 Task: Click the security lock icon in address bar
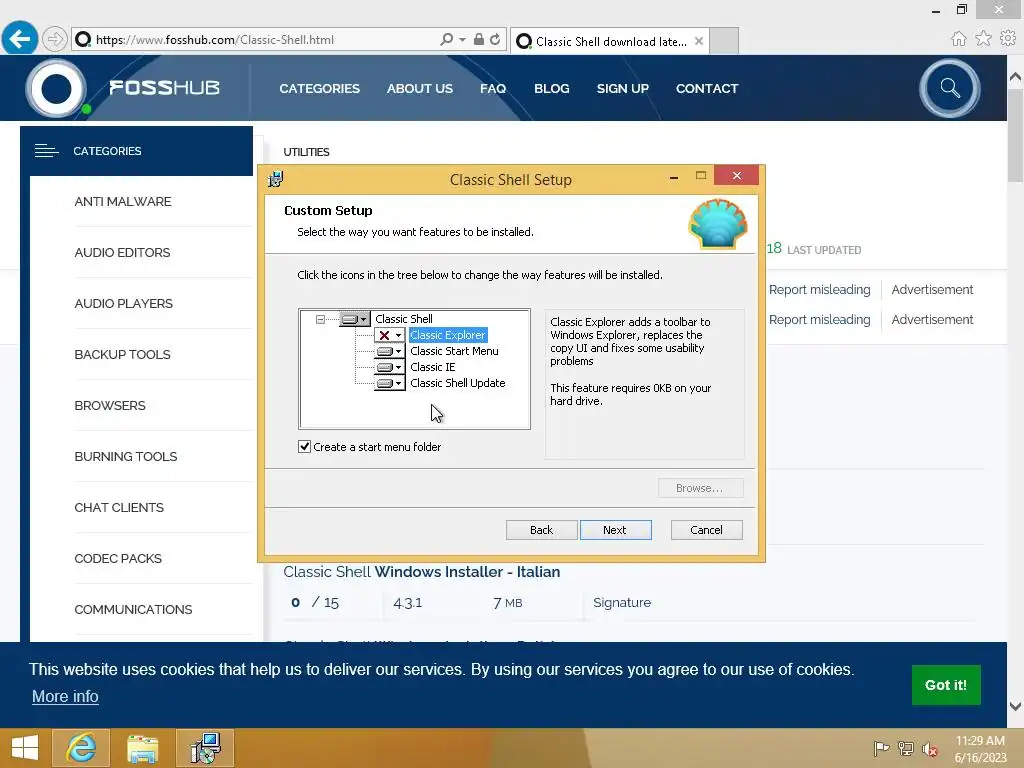[x=479, y=39]
